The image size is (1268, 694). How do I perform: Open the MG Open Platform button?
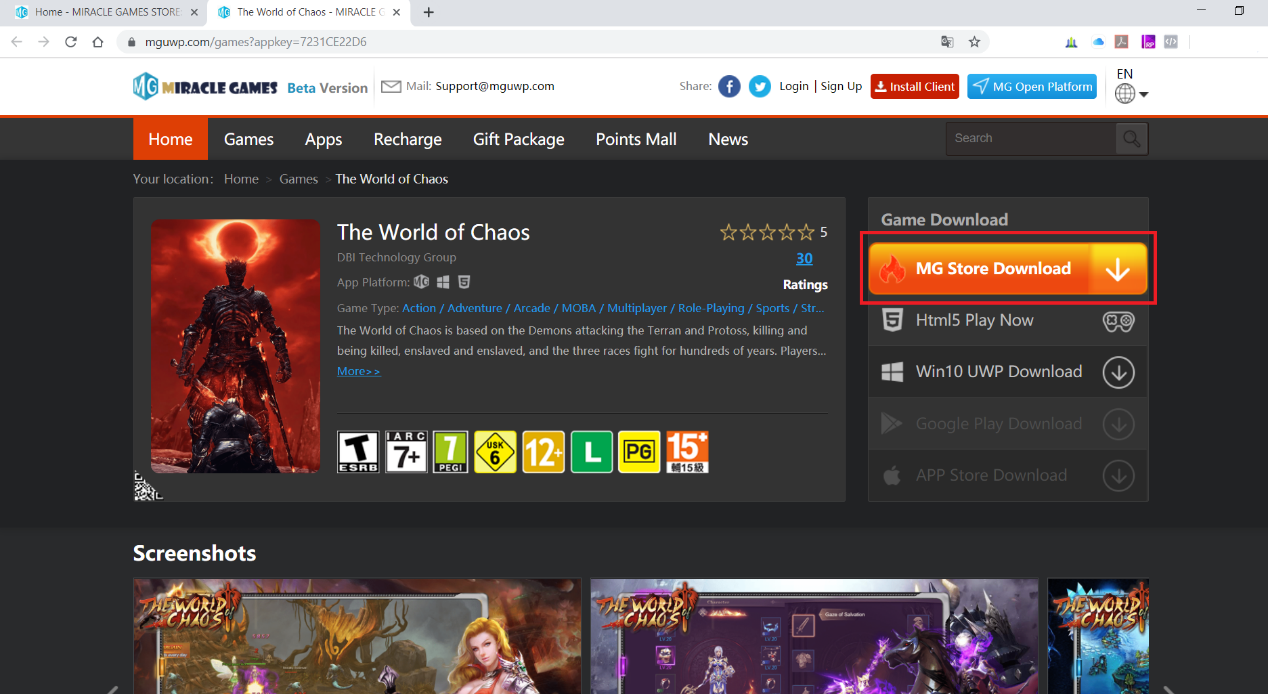click(1032, 87)
